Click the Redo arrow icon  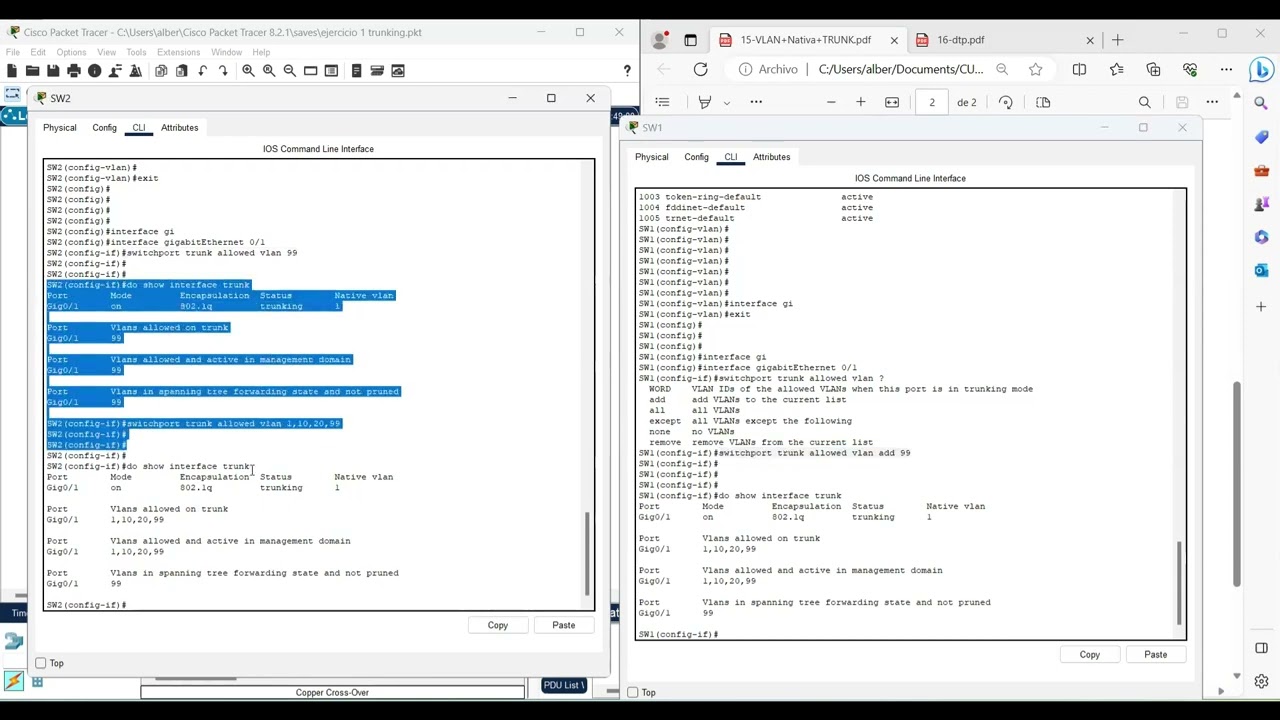click(x=223, y=70)
